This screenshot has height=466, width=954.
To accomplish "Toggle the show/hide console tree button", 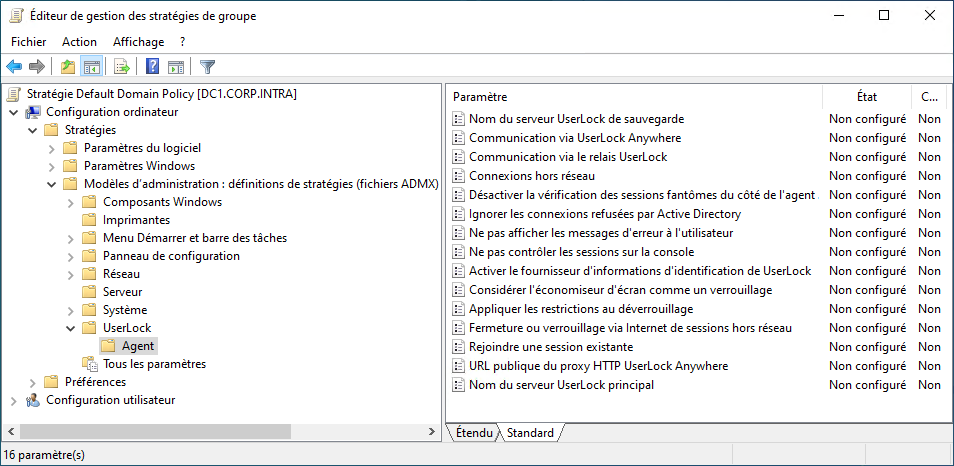I will coord(91,67).
